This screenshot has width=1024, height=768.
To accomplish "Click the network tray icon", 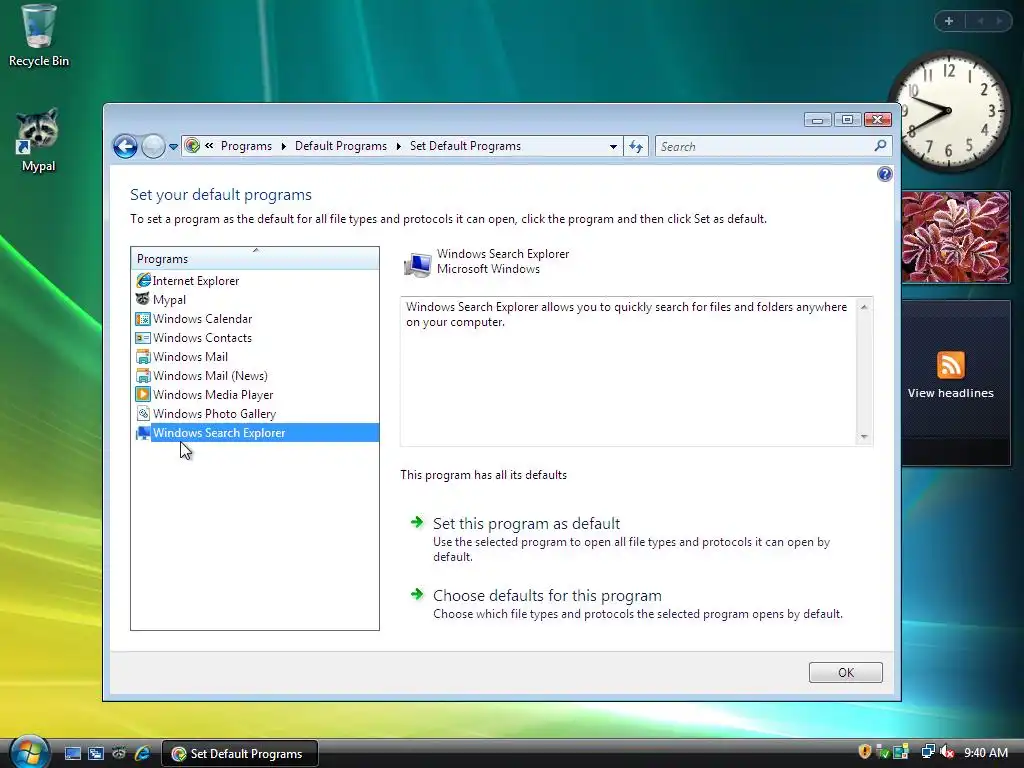I will coord(927,752).
